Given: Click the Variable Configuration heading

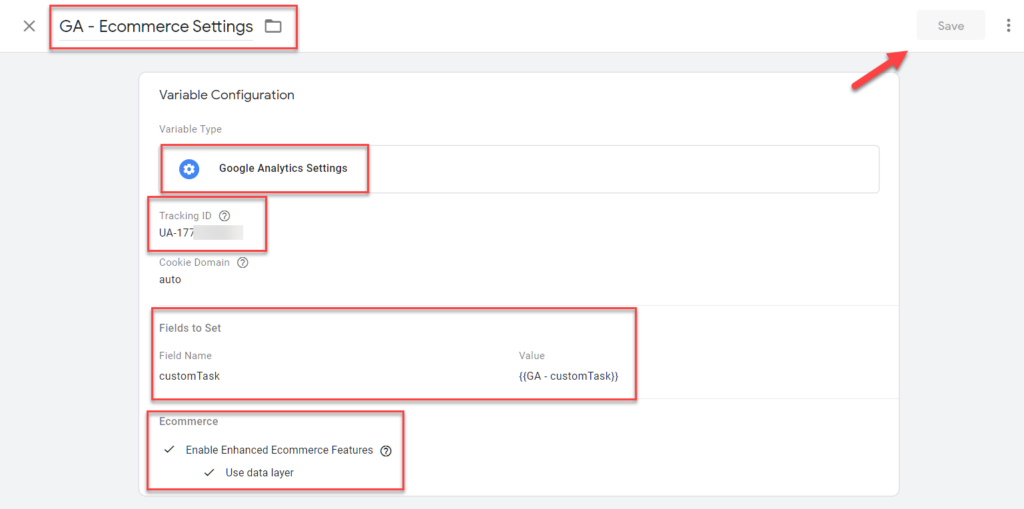Looking at the screenshot, I should click(x=227, y=95).
